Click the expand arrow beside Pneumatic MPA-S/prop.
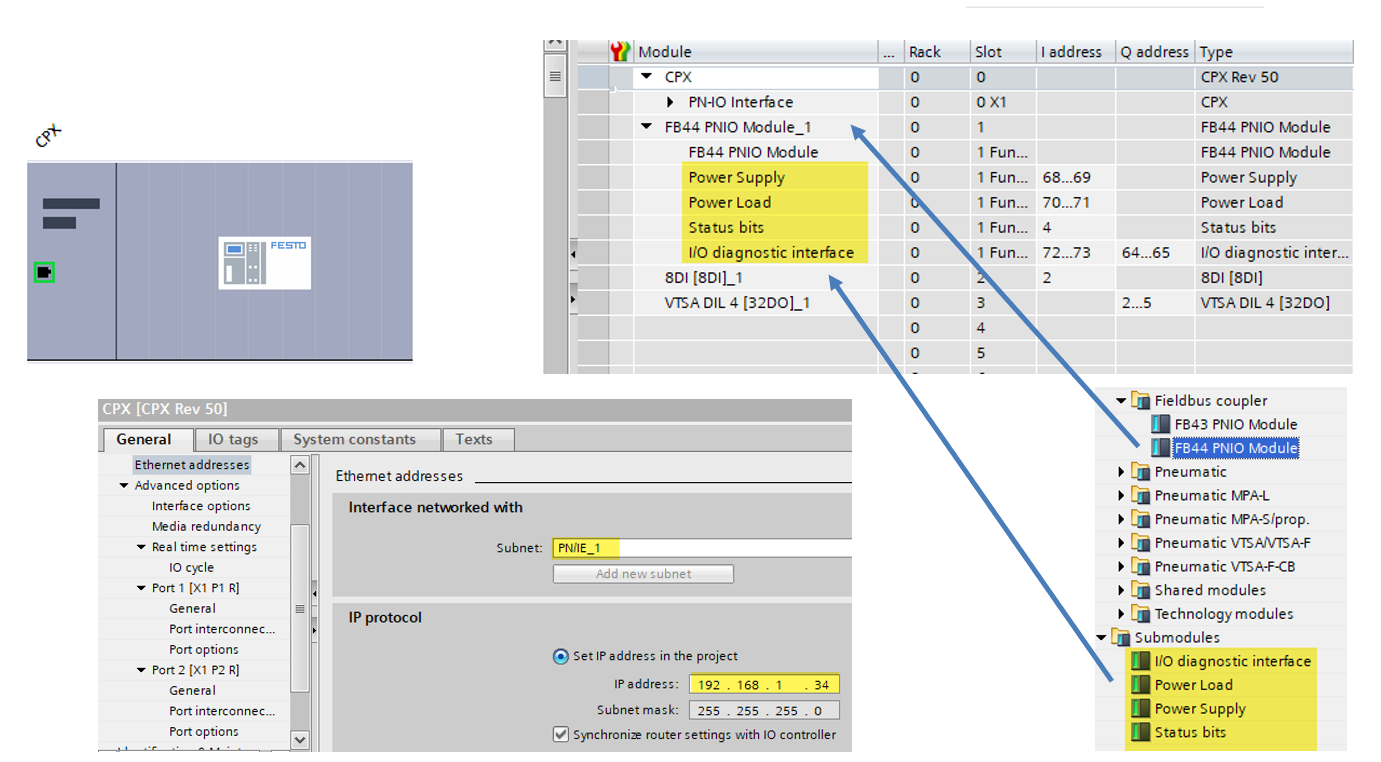 tap(1122, 519)
